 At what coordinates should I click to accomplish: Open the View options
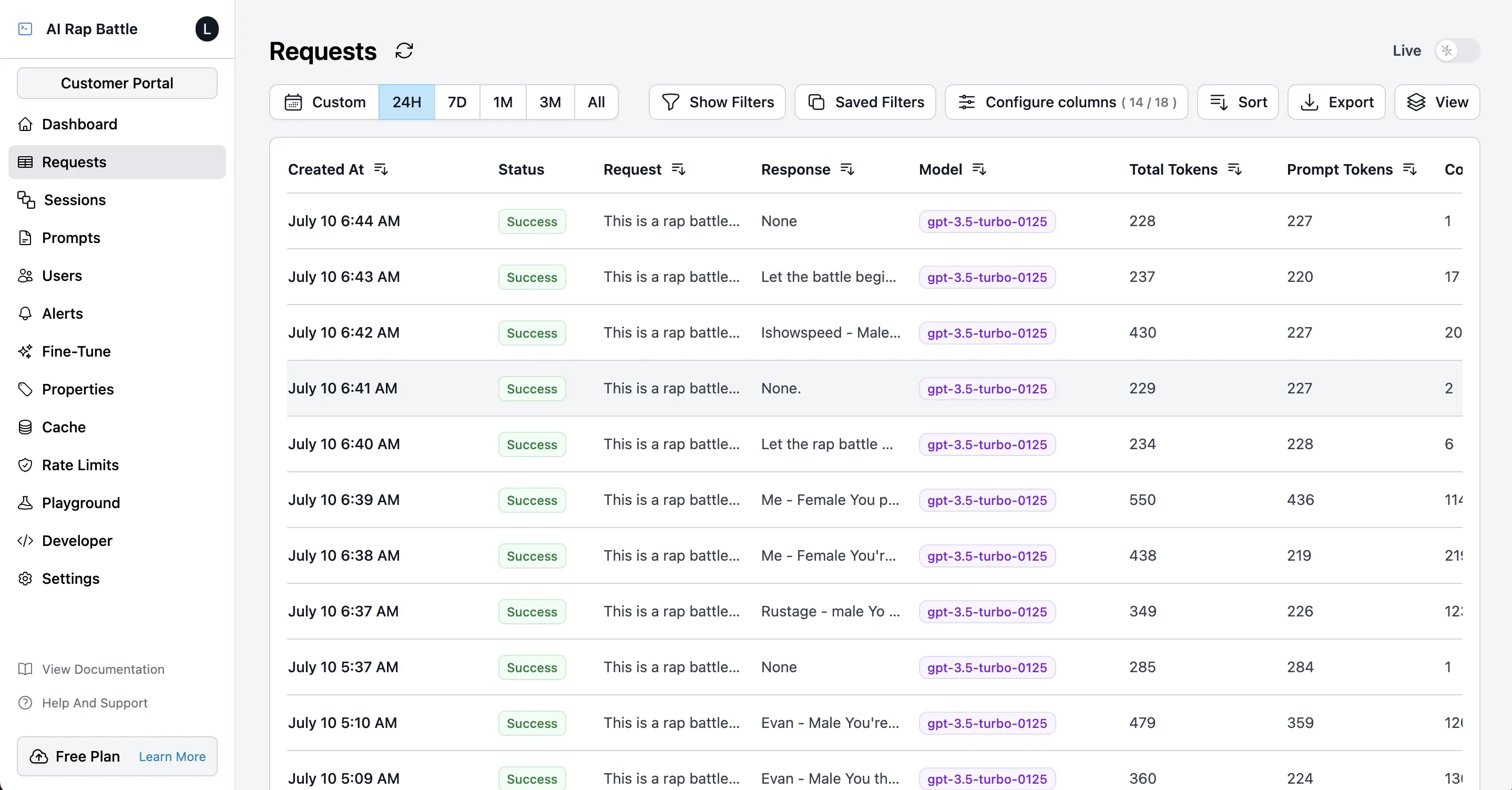1437,102
